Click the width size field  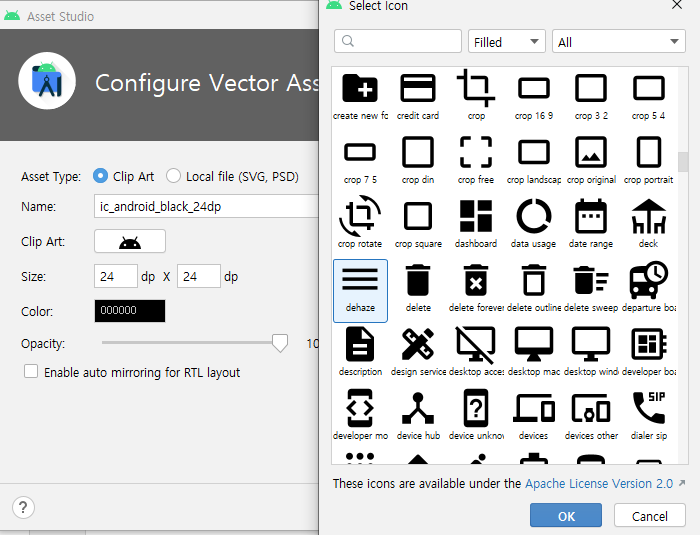(x=116, y=276)
